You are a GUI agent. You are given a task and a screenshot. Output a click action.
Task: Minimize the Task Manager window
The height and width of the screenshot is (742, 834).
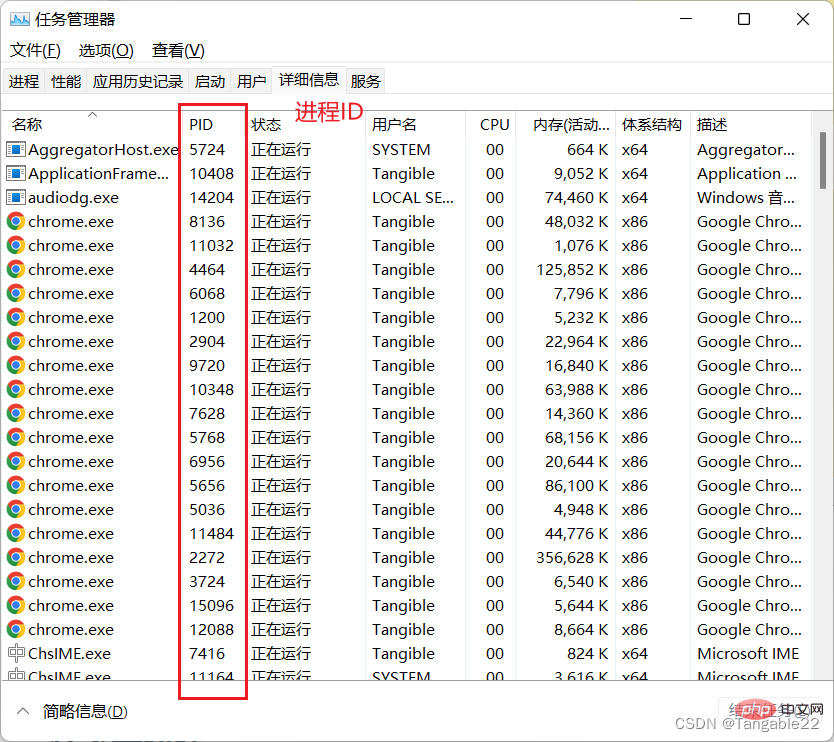tap(686, 19)
